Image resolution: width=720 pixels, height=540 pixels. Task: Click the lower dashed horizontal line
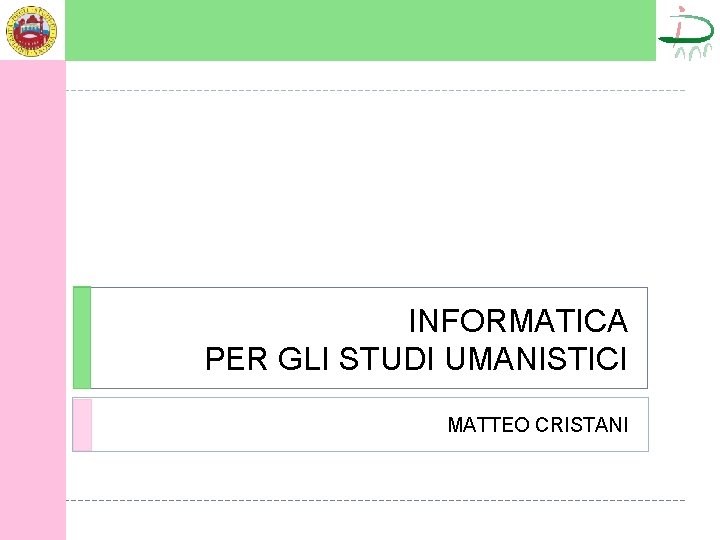375,500
